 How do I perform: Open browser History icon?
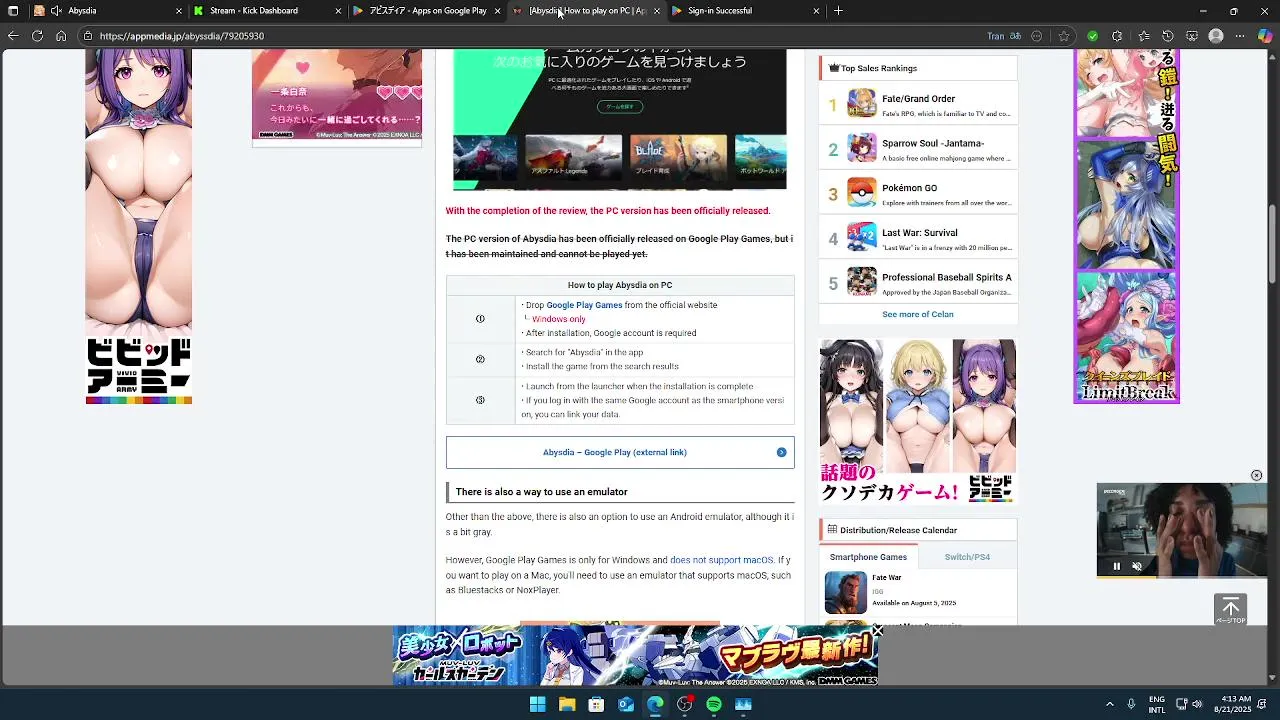click(x=1167, y=36)
